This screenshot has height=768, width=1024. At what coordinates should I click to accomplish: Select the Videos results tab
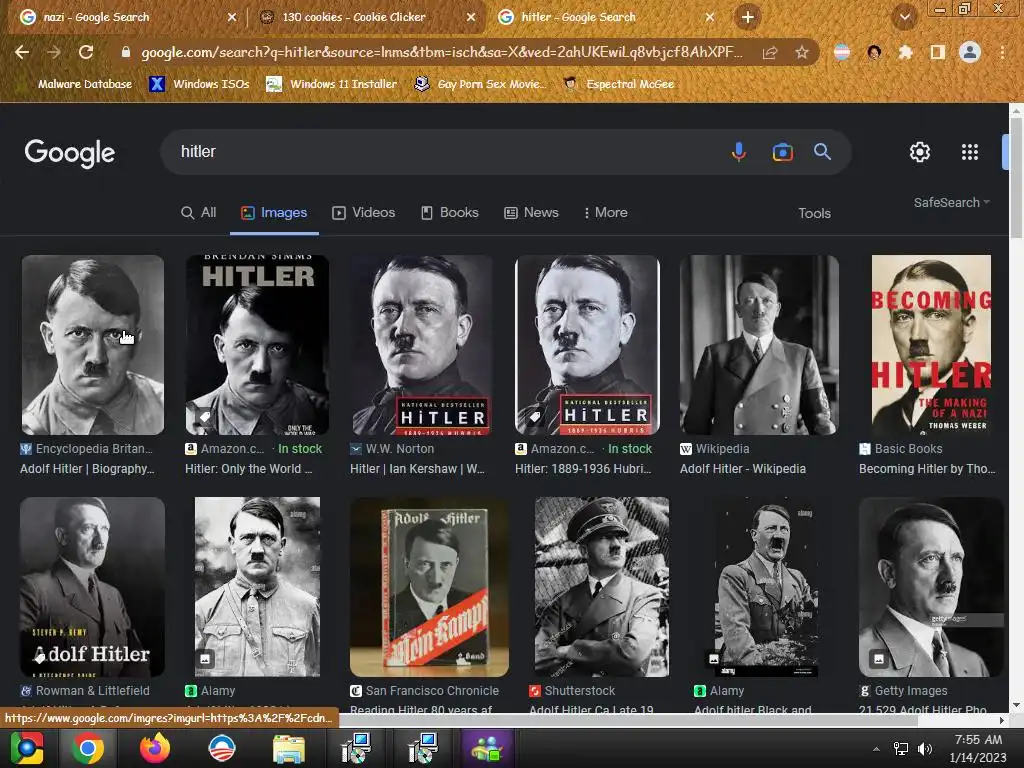click(364, 212)
